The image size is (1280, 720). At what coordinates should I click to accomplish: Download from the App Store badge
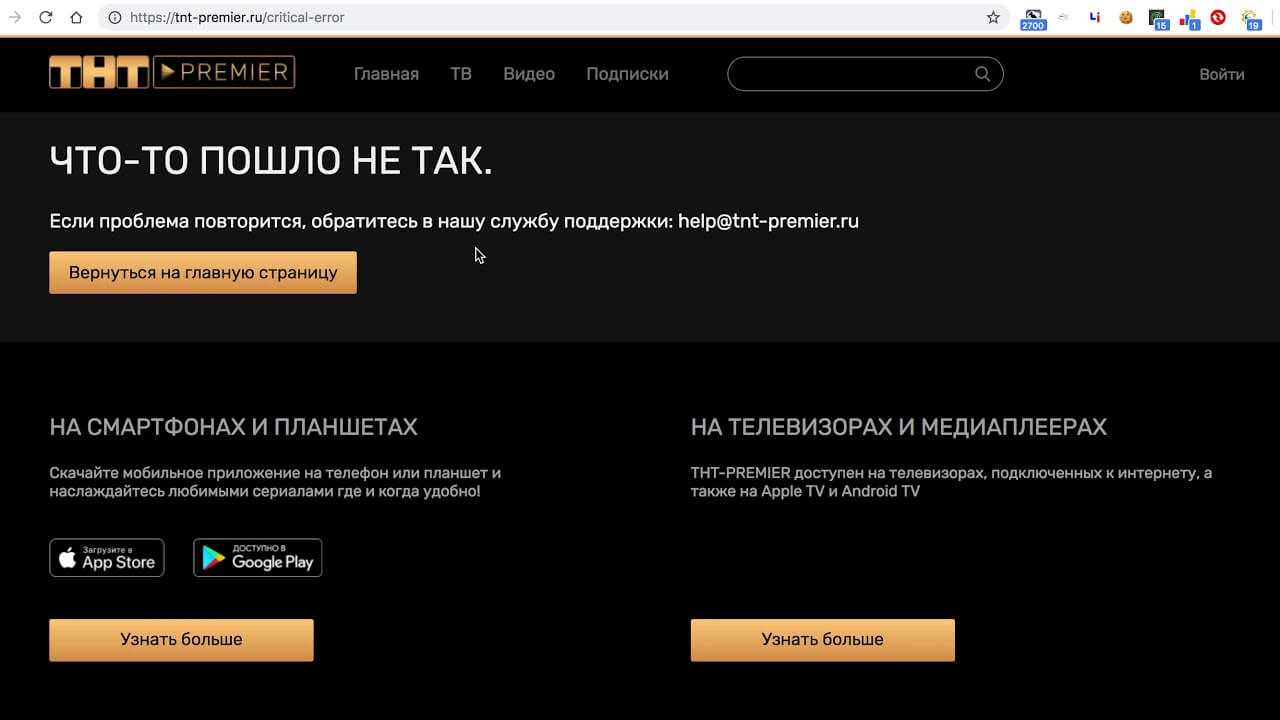[107, 558]
